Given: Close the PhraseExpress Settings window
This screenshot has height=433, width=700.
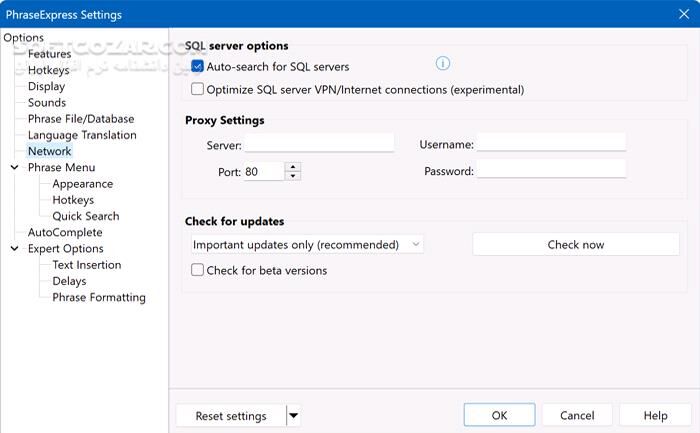Looking at the screenshot, I should pos(682,15).
